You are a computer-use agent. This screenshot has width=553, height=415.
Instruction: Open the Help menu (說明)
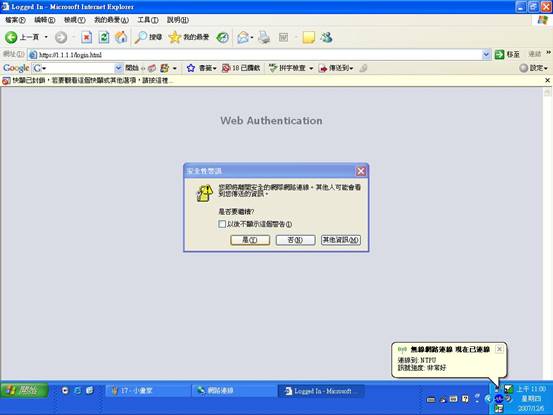point(177,20)
